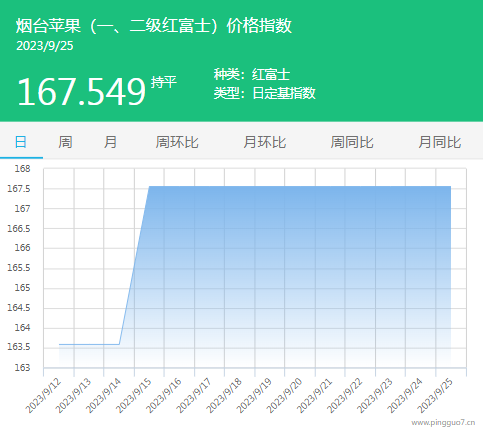Open the 周同比 tab
This screenshot has width=483, height=433.
point(352,142)
